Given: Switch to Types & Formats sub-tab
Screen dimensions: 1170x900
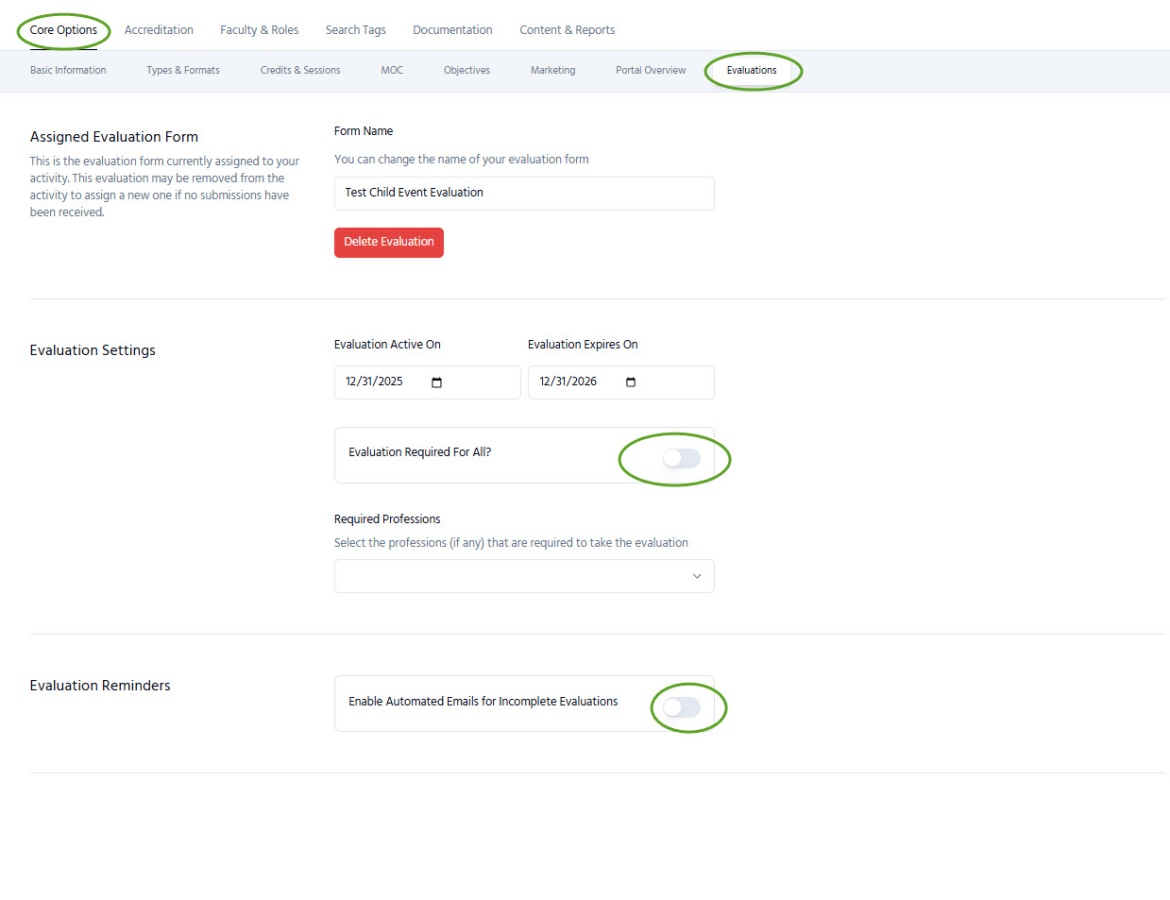Looking at the screenshot, I should (183, 71).
